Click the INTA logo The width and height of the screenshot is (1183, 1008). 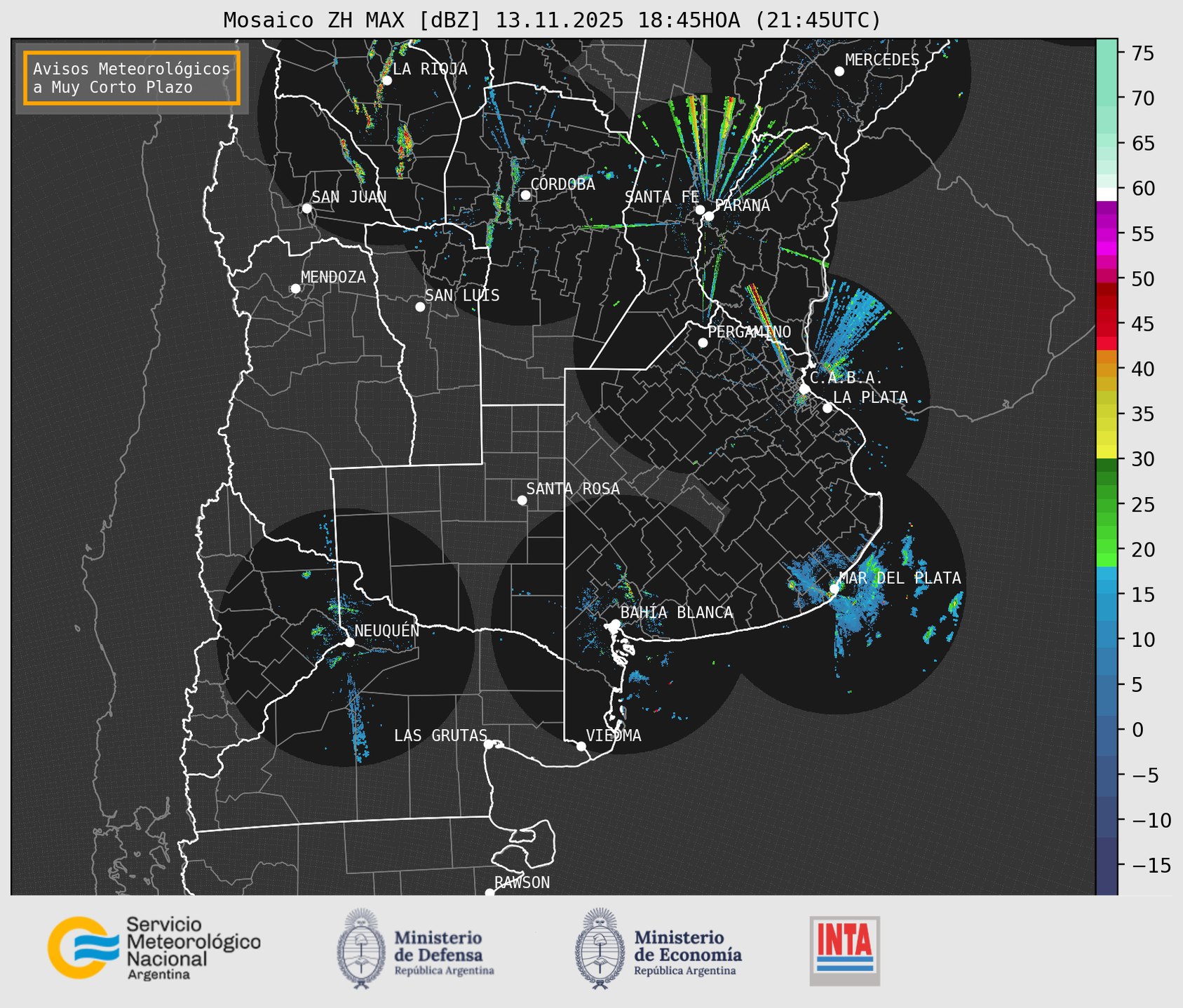coord(844,950)
